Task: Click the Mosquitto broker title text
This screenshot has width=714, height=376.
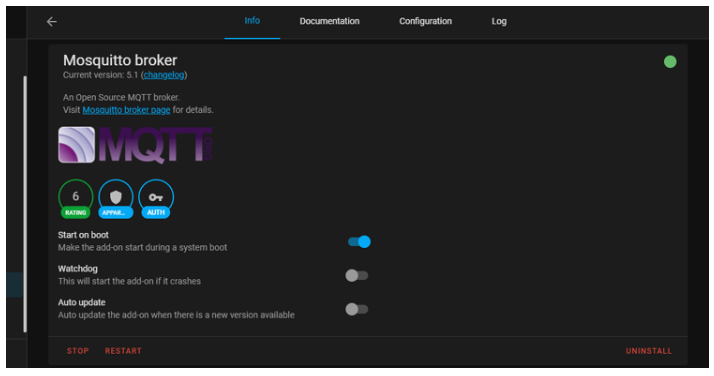Action: tap(120, 60)
